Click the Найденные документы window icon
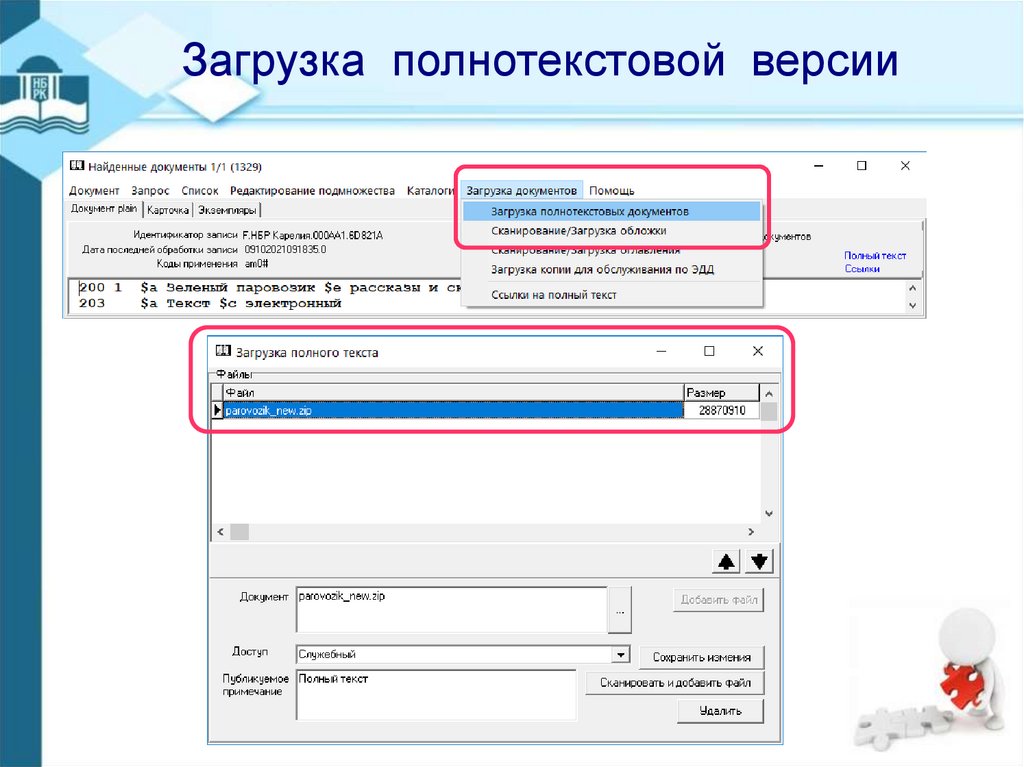The width and height of the screenshot is (1024, 767). click(77, 166)
